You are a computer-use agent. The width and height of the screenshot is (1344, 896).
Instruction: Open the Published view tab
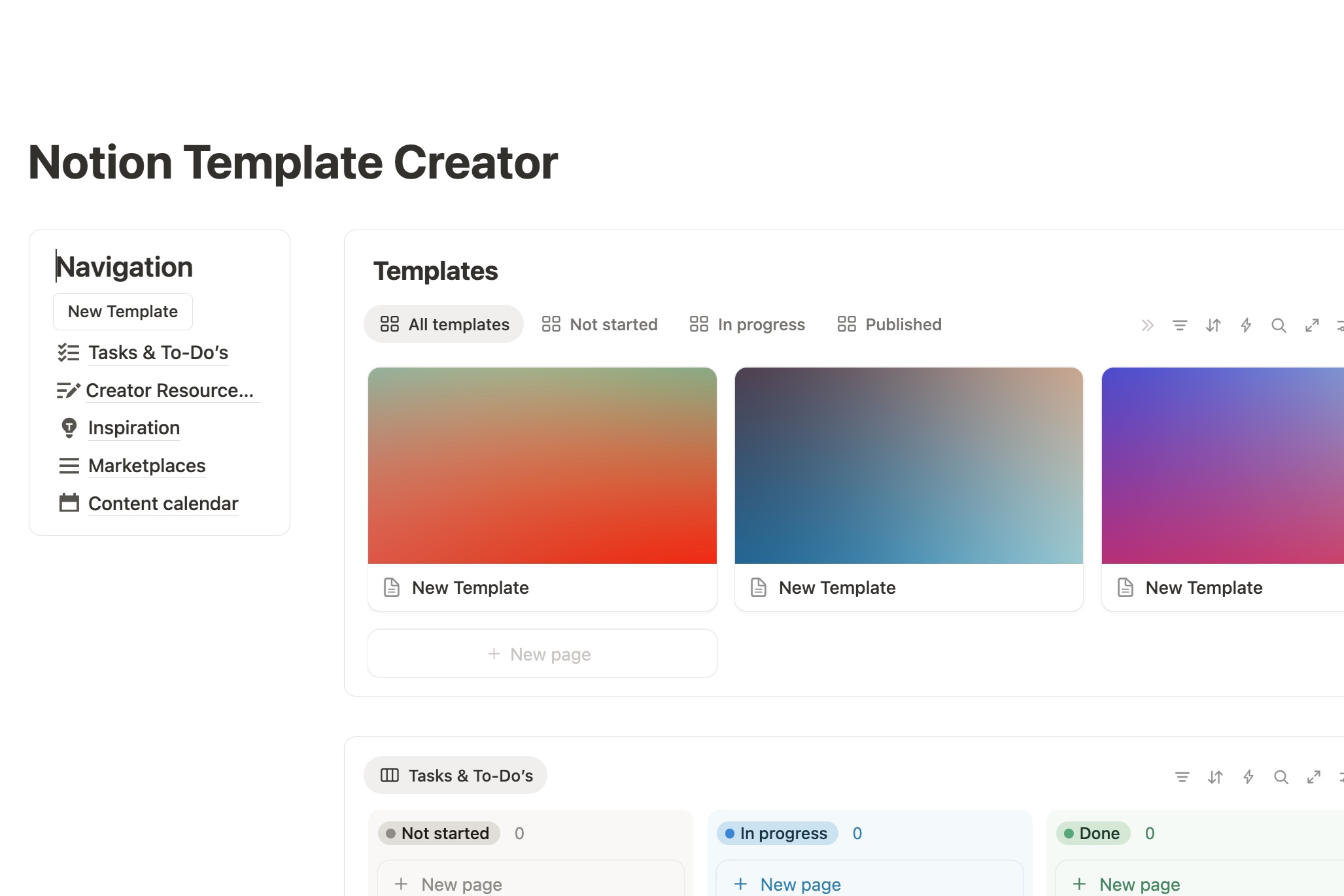[x=889, y=324]
